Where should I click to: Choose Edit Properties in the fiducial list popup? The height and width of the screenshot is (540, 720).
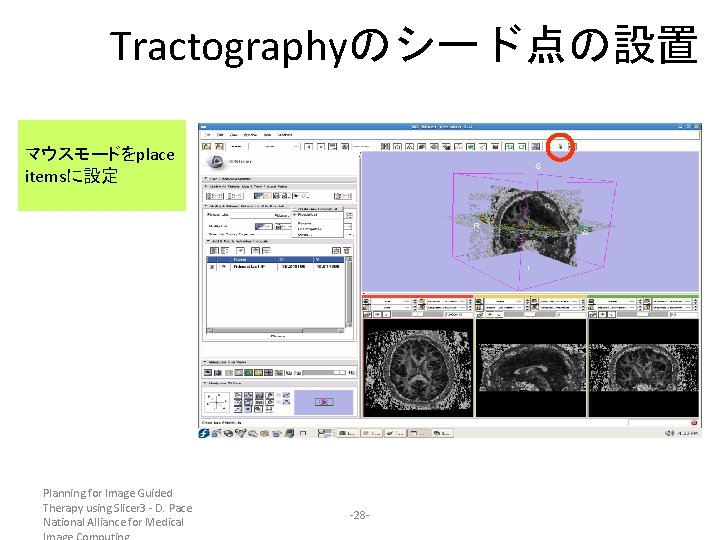click(309, 229)
